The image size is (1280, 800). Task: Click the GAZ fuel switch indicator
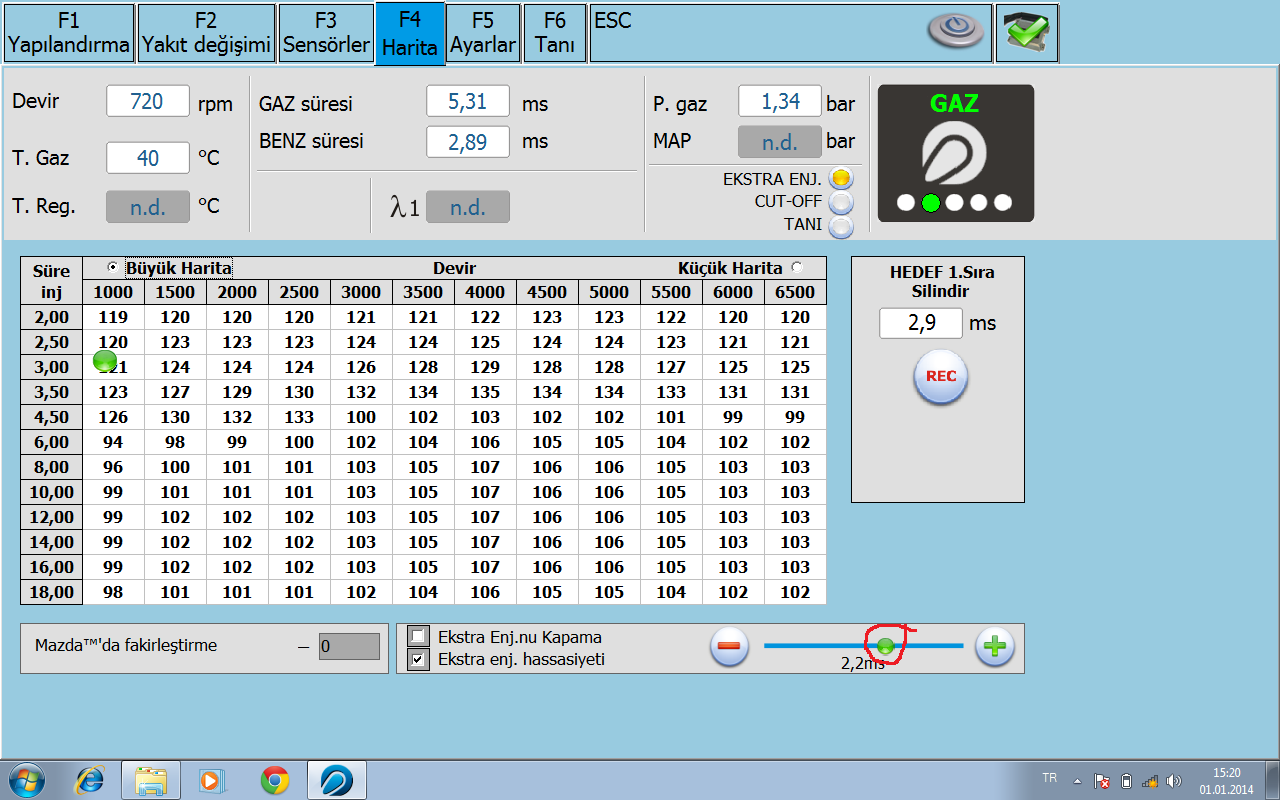click(955, 153)
